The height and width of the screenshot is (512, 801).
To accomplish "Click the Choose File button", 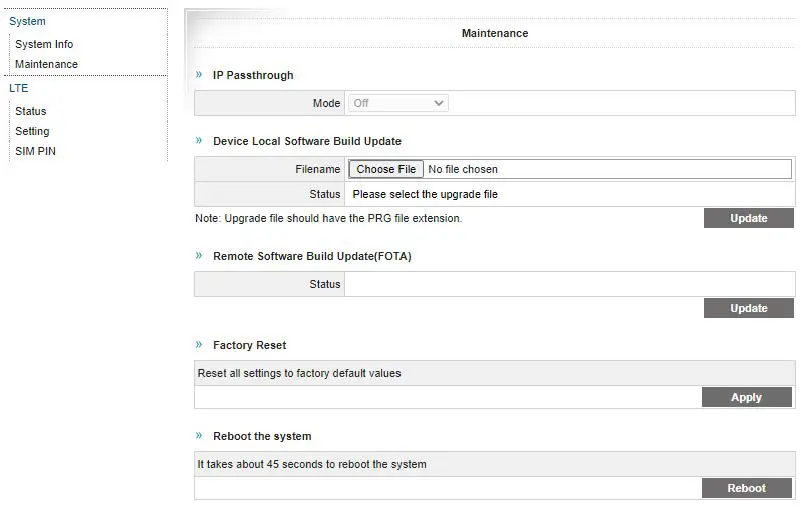I will (386, 169).
